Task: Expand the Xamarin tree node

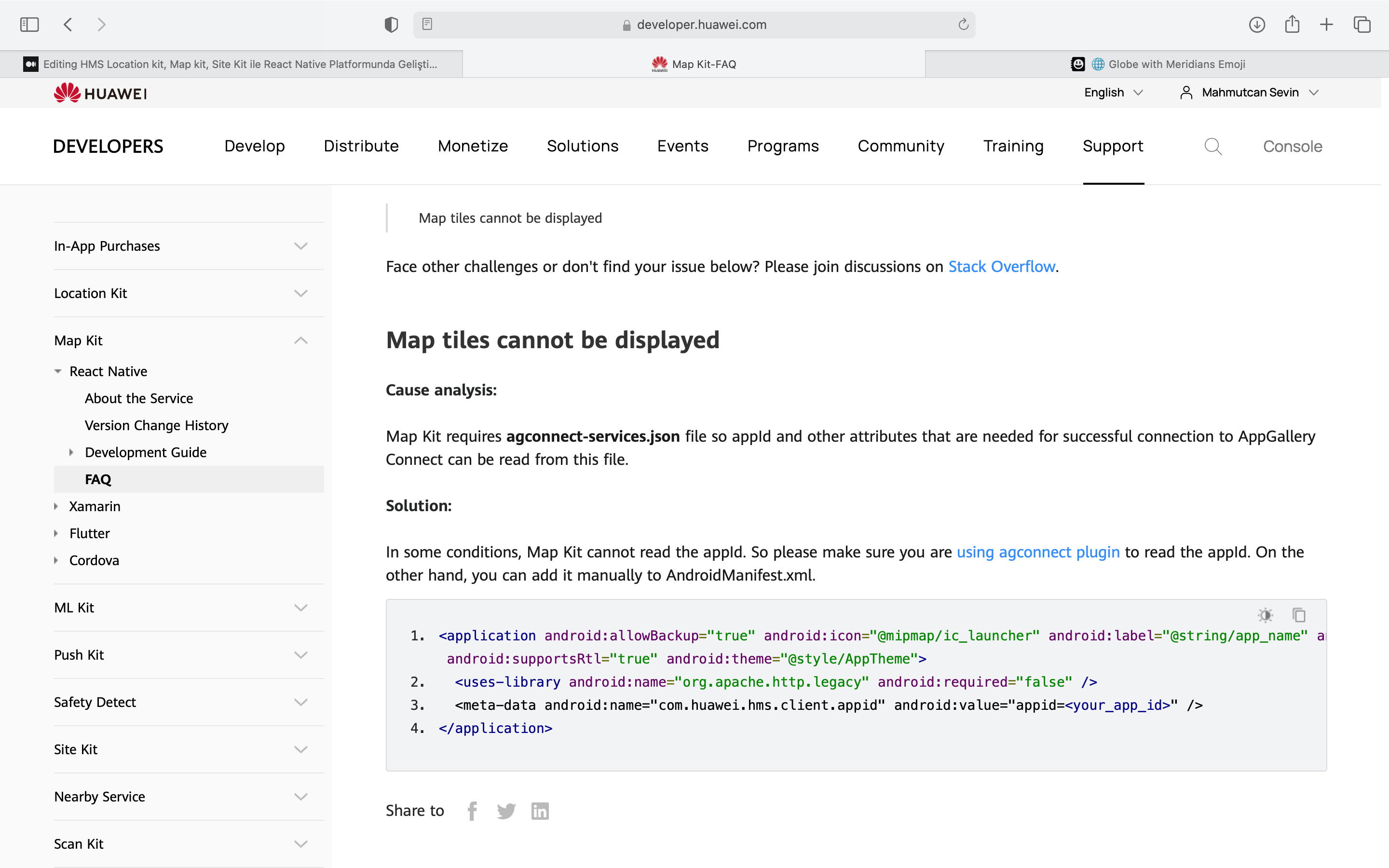Action: pyautogui.click(x=56, y=506)
